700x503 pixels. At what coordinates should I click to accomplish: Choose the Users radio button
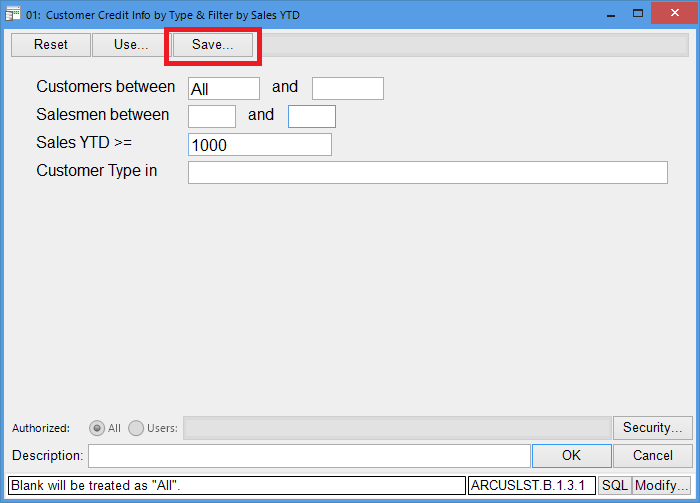point(136,428)
